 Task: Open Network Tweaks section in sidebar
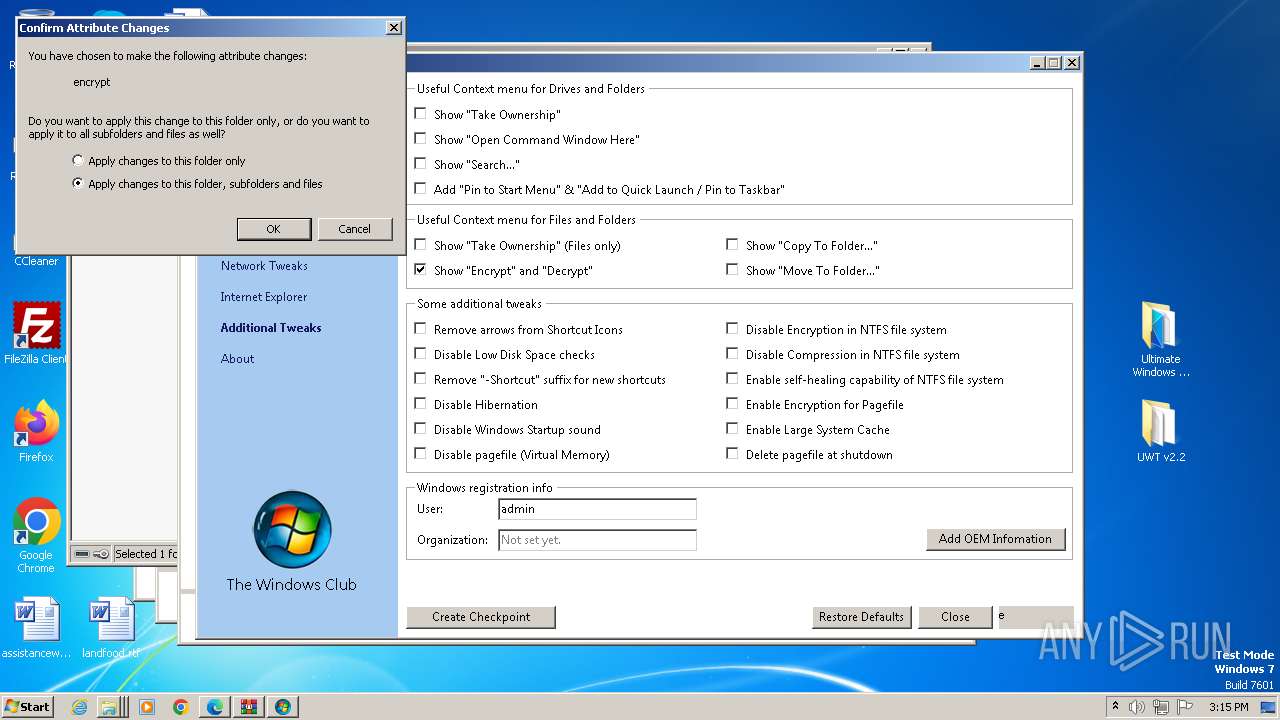264,266
